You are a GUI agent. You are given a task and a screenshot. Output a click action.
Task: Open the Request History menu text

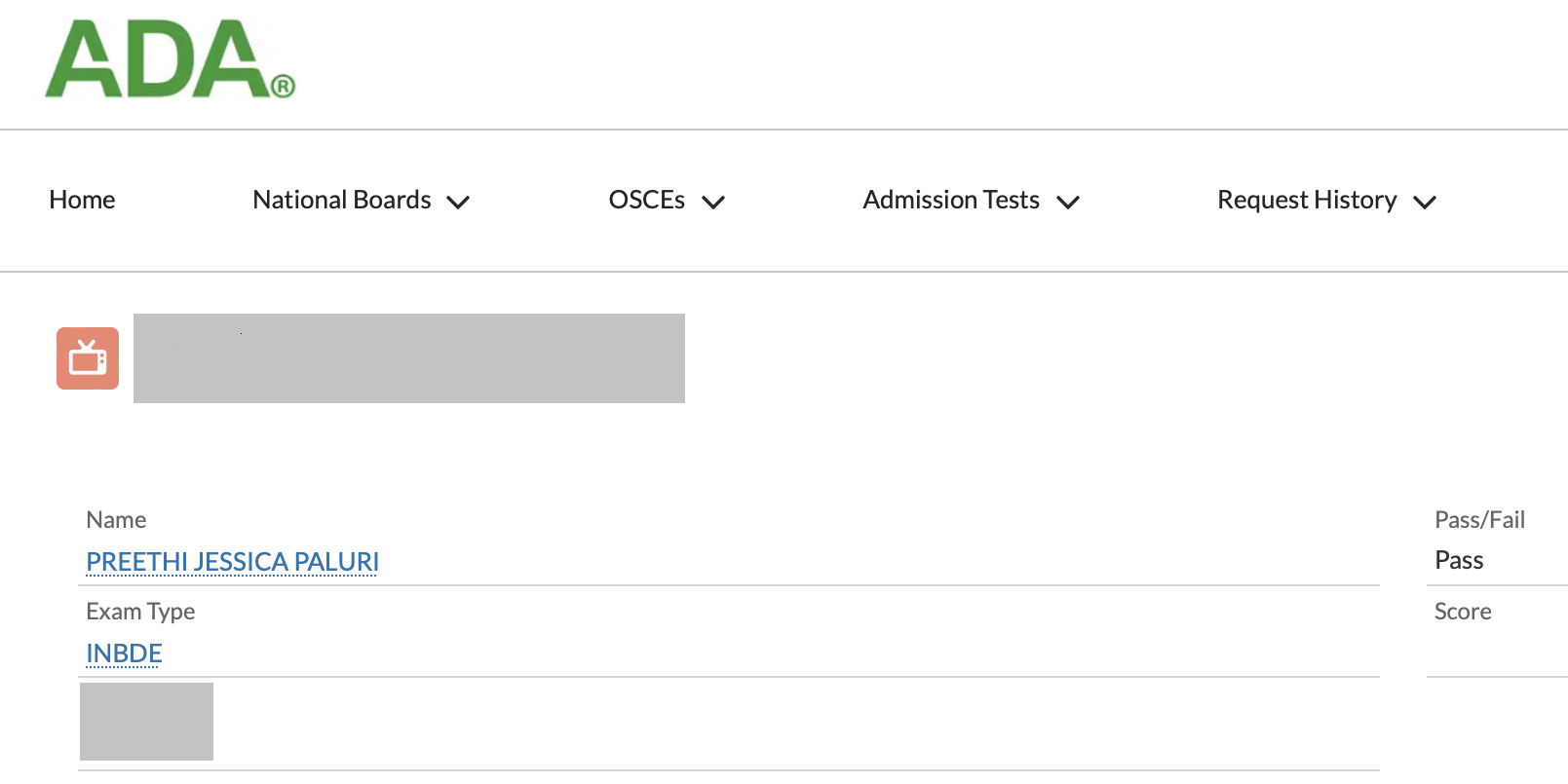tap(1306, 200)
